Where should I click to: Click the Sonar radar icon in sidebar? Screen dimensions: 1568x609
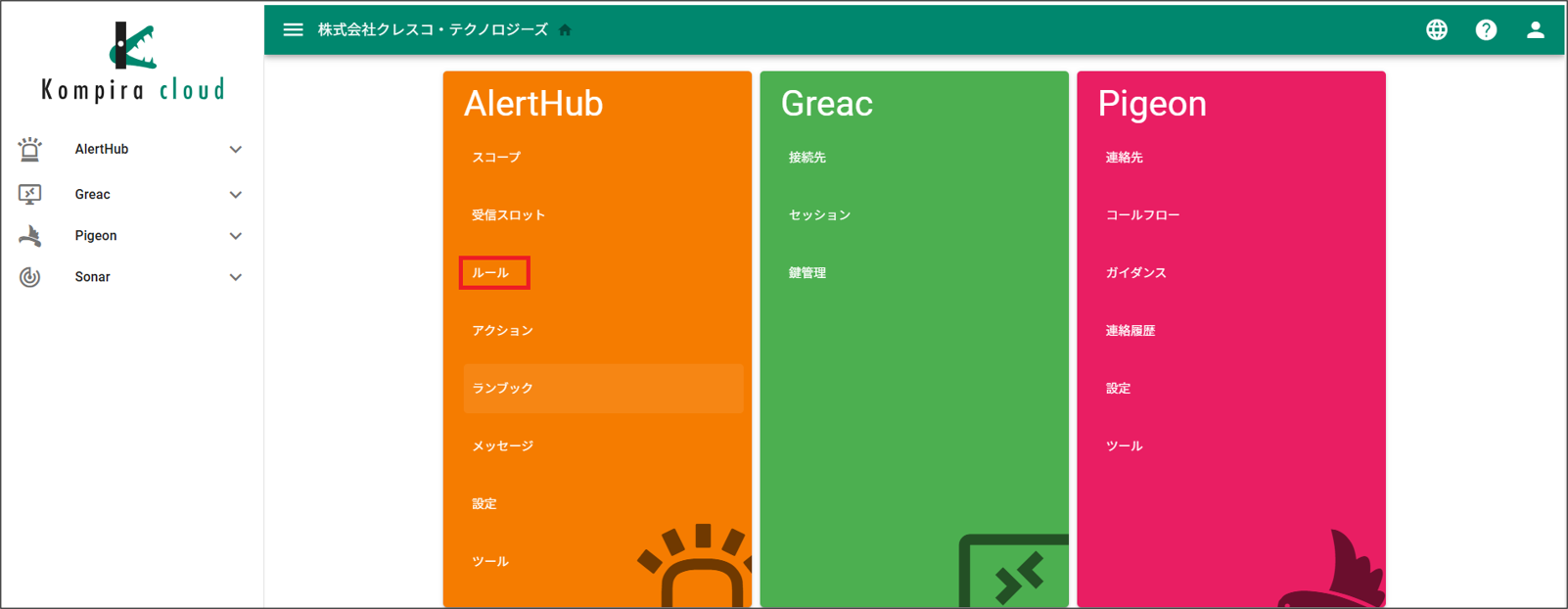pos(30,277)
